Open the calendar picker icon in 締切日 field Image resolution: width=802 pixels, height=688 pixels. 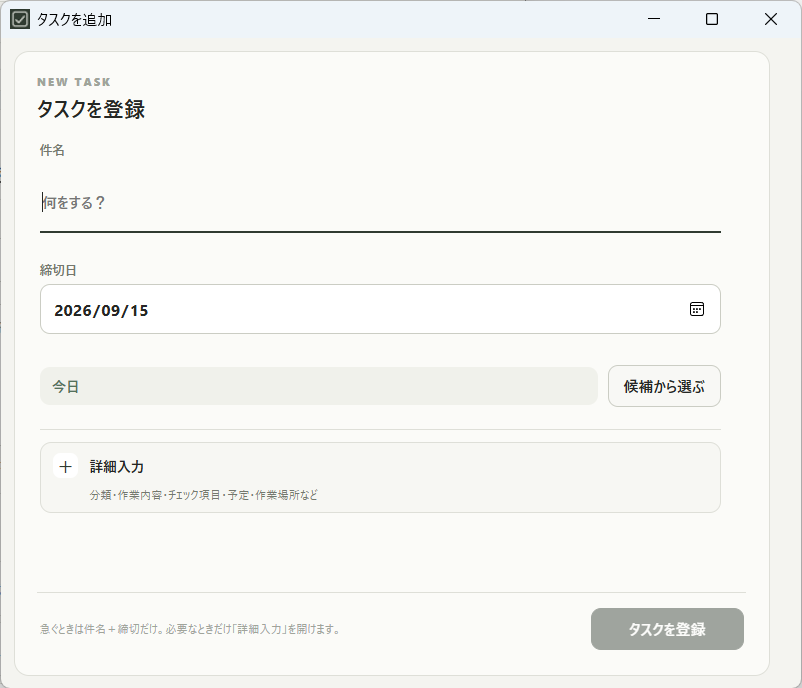click(x=697, y=309)
